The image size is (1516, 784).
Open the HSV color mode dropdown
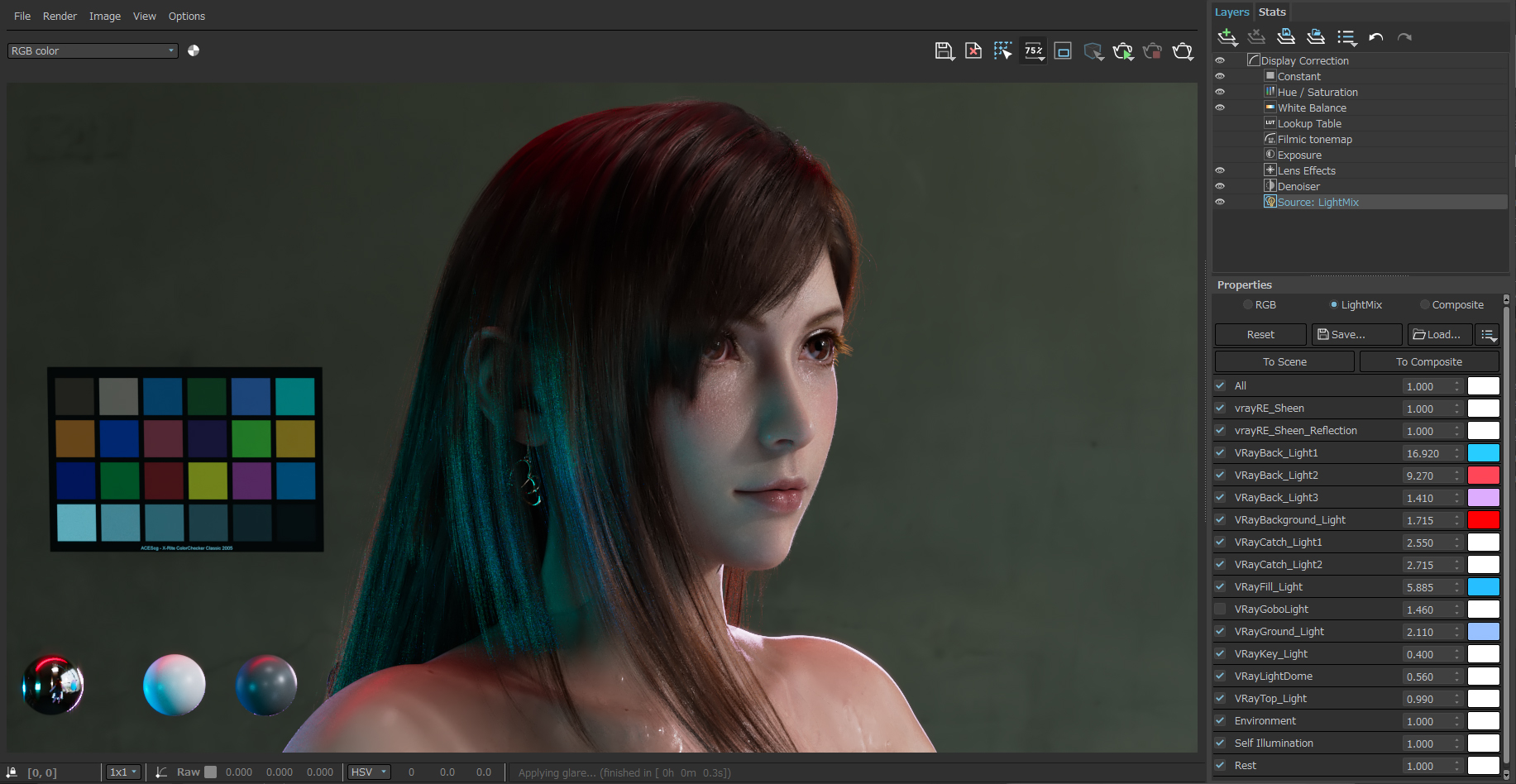tap(369, 772)
